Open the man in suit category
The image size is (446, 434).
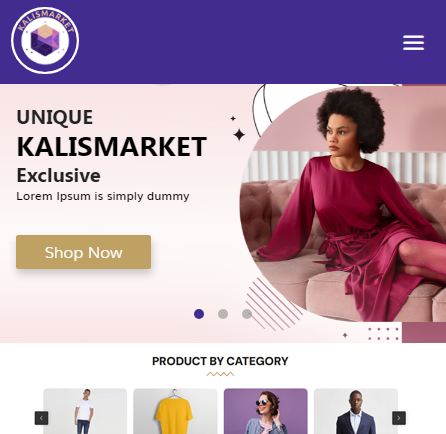(356, 411)
